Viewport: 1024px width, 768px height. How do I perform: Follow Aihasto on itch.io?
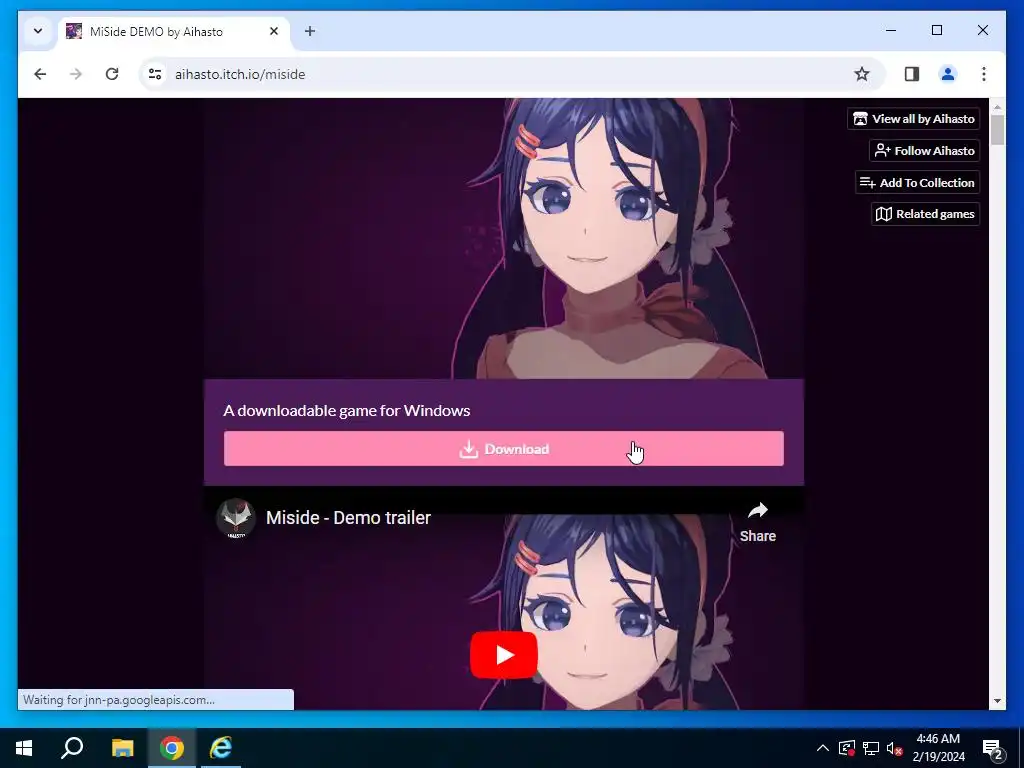click(924, 151)
